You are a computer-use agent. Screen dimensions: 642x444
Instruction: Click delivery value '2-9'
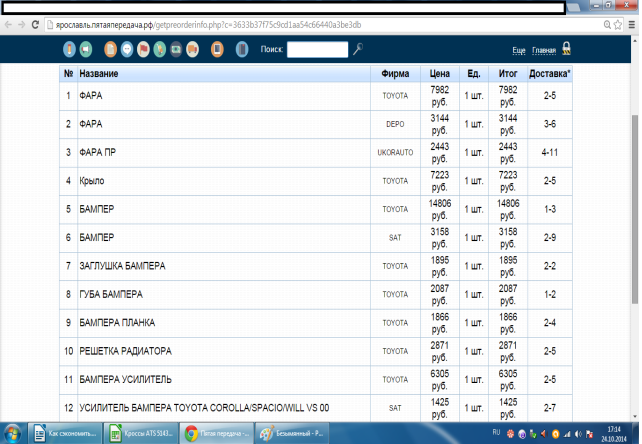[x=549, y=238]
